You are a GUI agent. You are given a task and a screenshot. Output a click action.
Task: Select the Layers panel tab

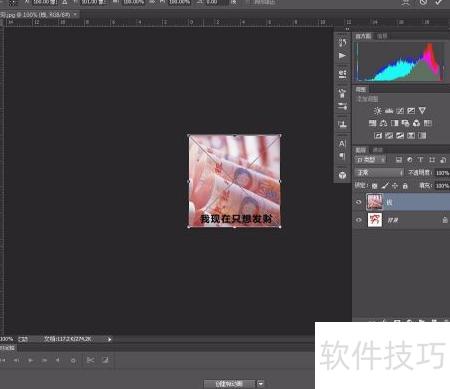[361, 150]
